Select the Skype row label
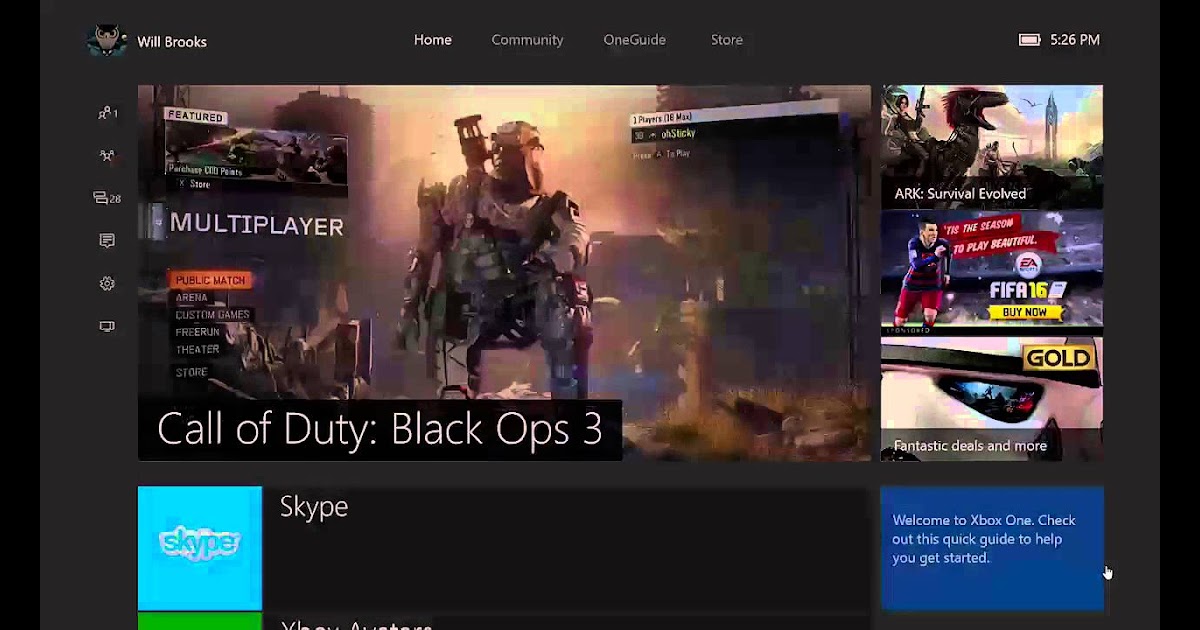Image resolution: width=1200 pixels, height=630 pixels. coord(314,507)
